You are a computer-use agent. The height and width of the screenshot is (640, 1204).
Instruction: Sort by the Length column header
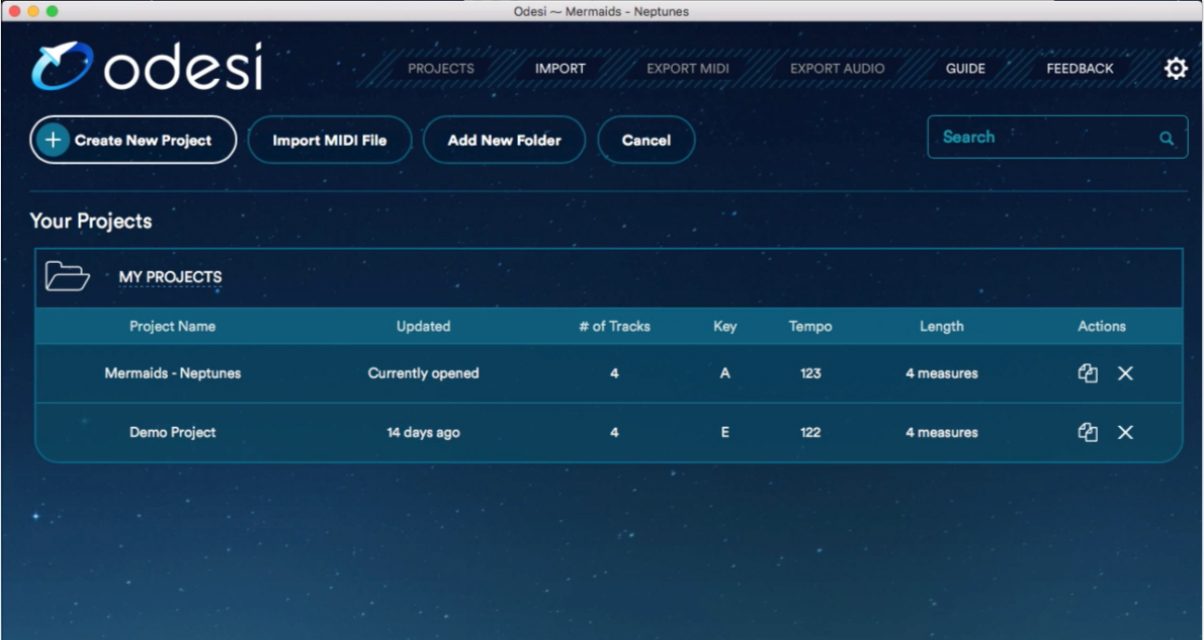942,326
